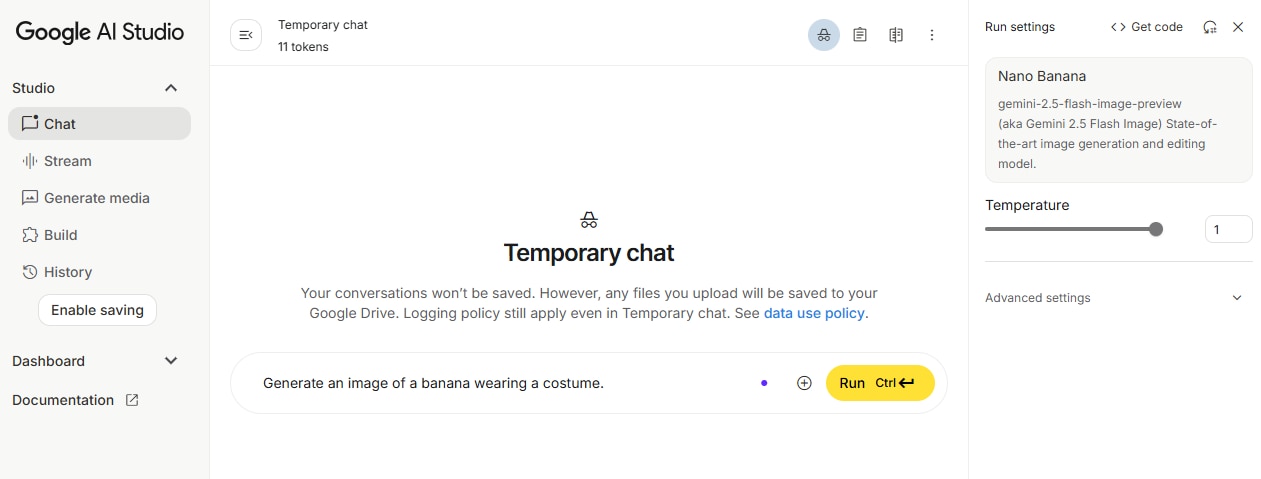Toggle the temporary chat incognito icon
The width and height of the screenshot is (1261, 479).
(824, 35)
